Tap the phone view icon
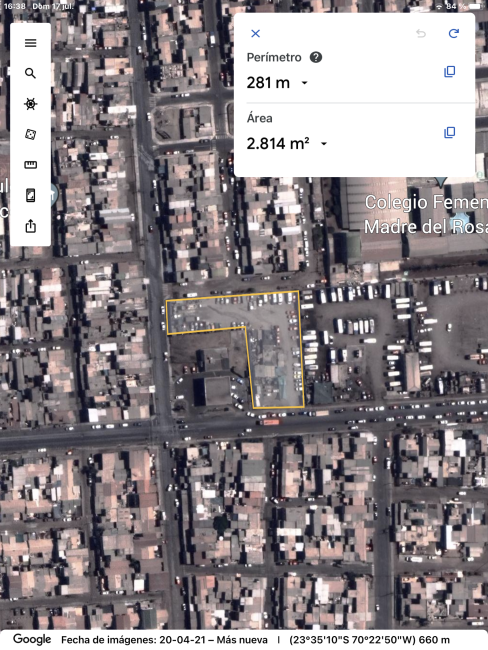Viewport: 488px width, 650px height. 30,195
